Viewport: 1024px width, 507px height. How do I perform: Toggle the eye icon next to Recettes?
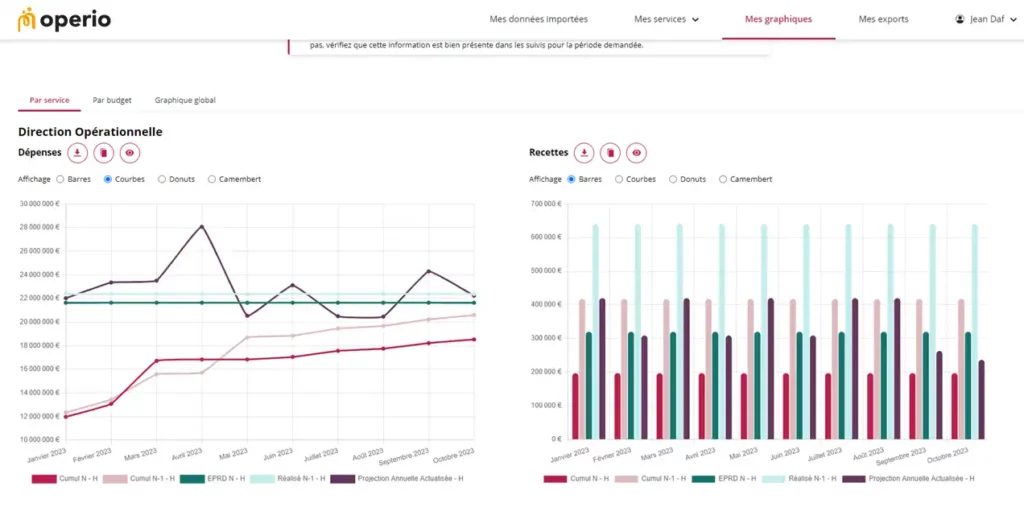(637, 153)
